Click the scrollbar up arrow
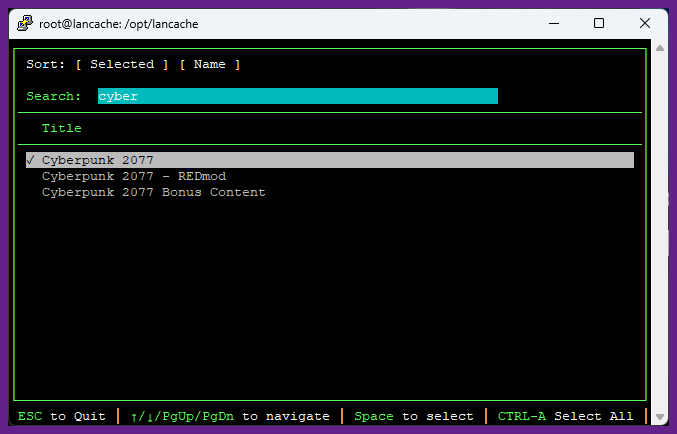This screenshot has width=677, height=434. [x=660, y=48]
